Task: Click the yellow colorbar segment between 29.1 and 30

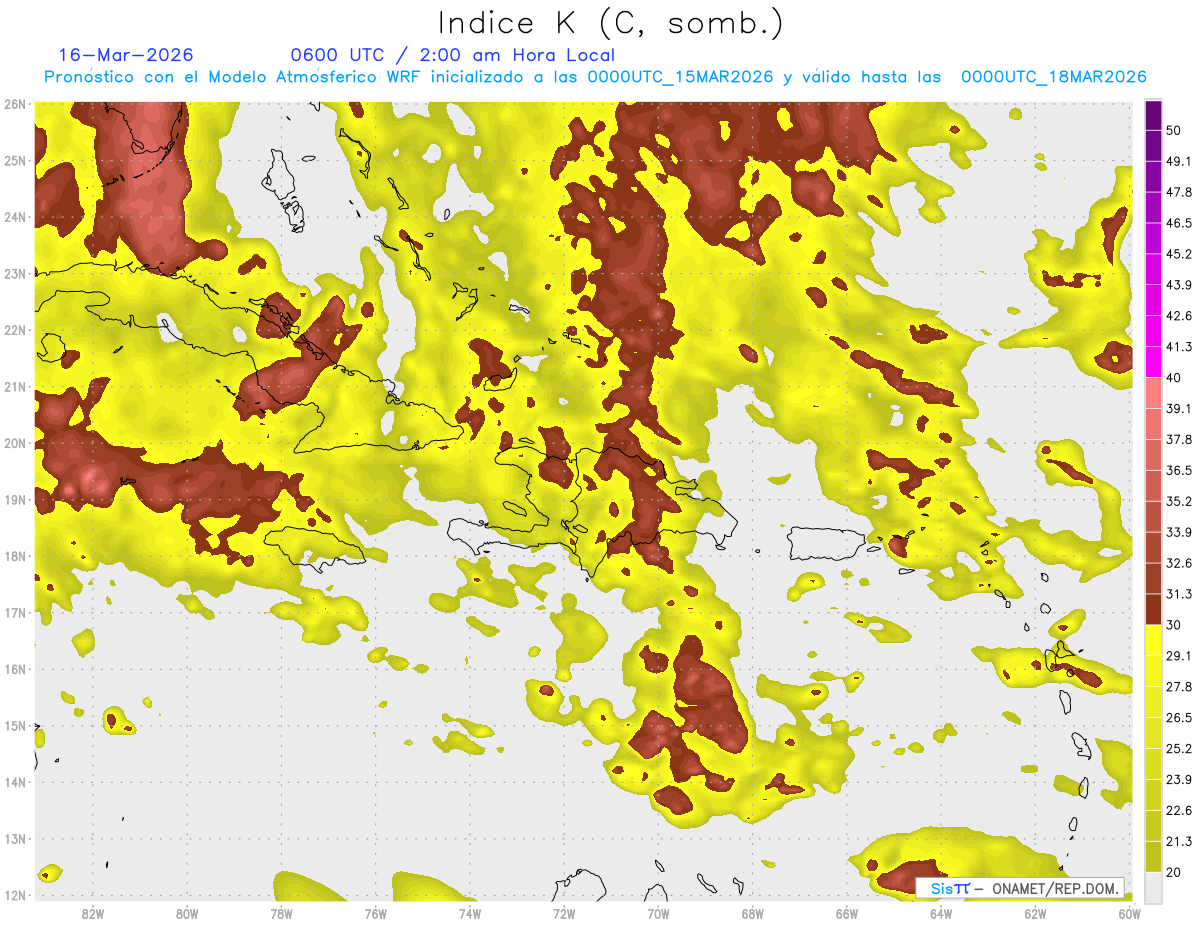Action: coord(1153,641)
